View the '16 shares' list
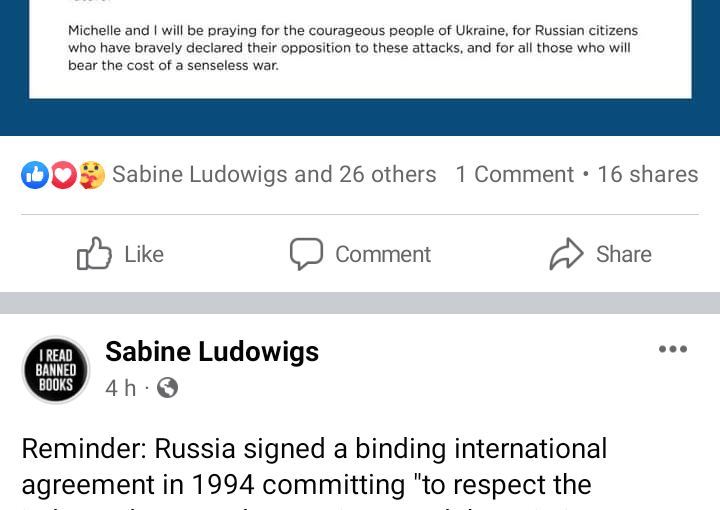This screenshot has height=510, width=720. 648,174
